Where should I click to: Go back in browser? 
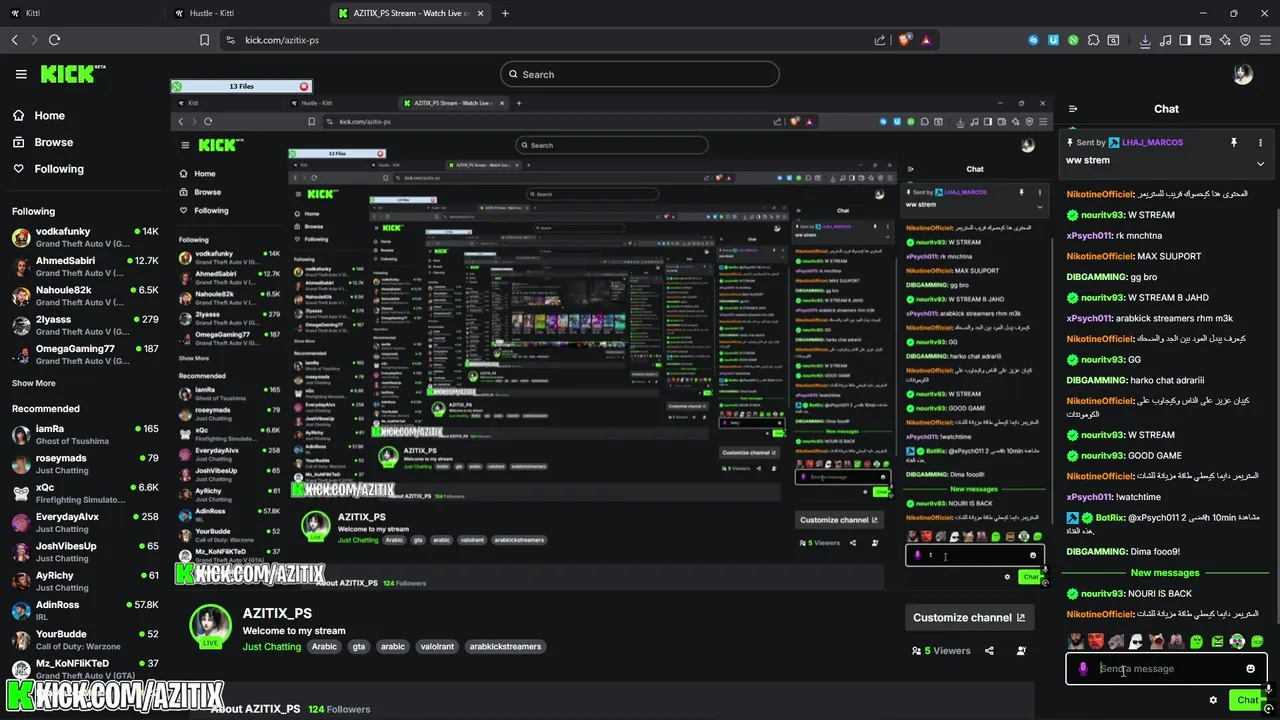pyautogui.click(x=14, y=40)
